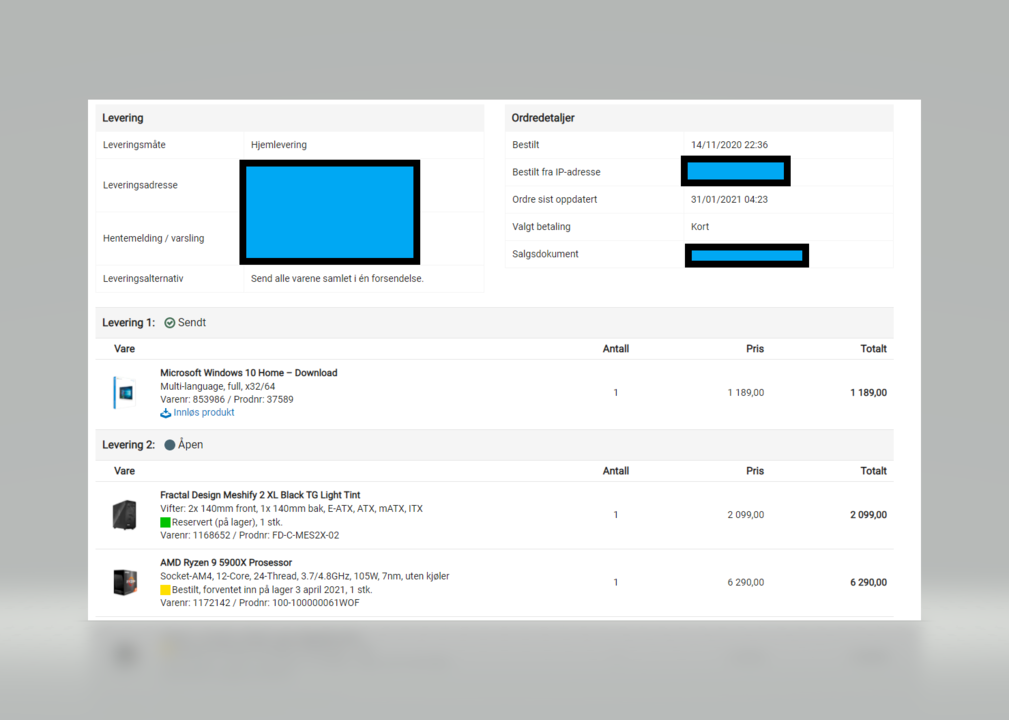Screen dimensions: 1009x720
Task: Click the 'Levering 1:' heading
Action: [129, 323]
